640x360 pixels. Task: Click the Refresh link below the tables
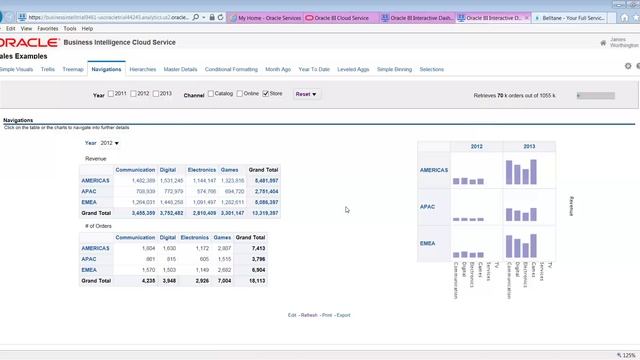tap(309, 315)
